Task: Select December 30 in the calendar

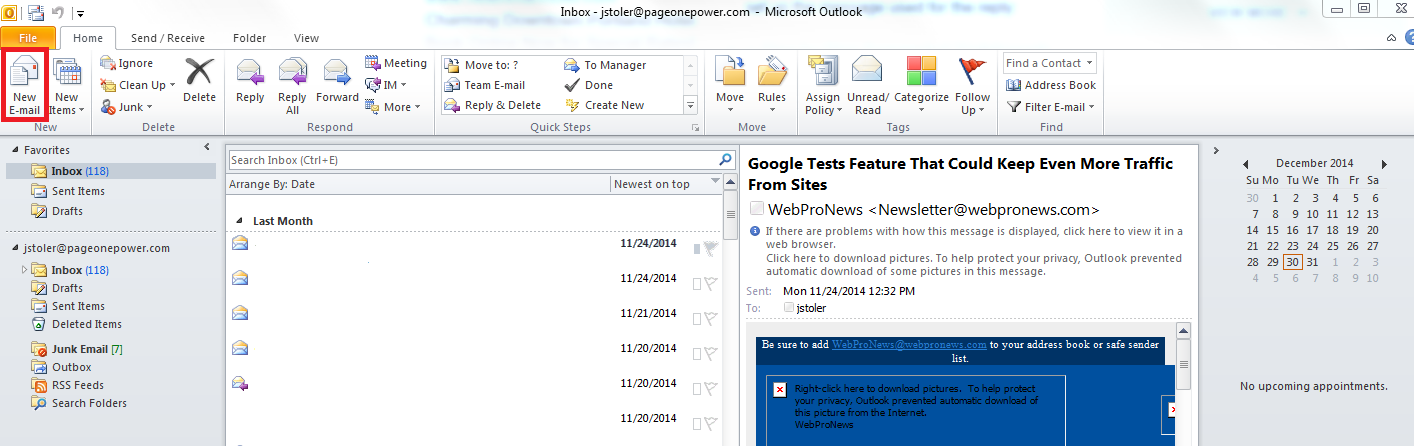Action: pyautogui.click(x=1293, y=262)
